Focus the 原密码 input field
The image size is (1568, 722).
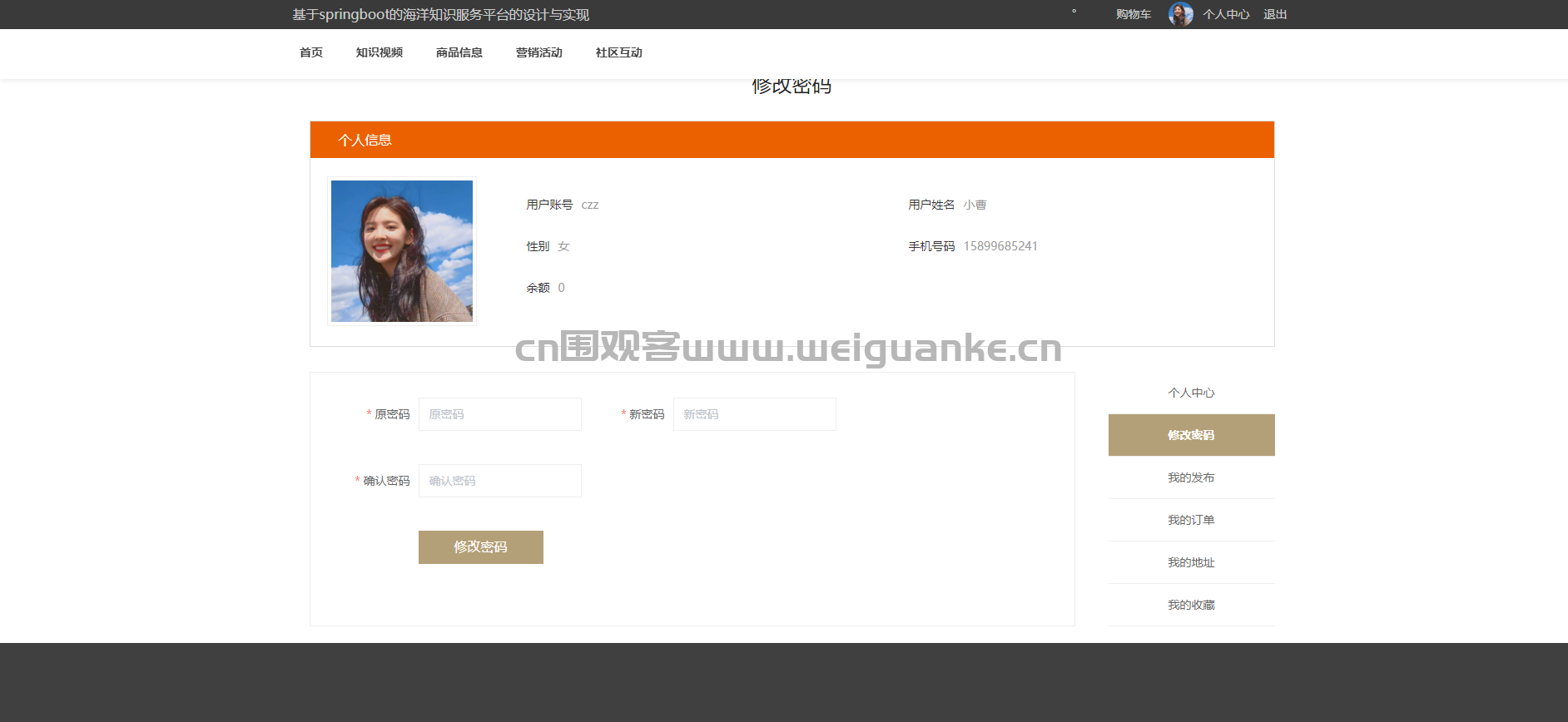pyautogui.click(x=500, y=414)
